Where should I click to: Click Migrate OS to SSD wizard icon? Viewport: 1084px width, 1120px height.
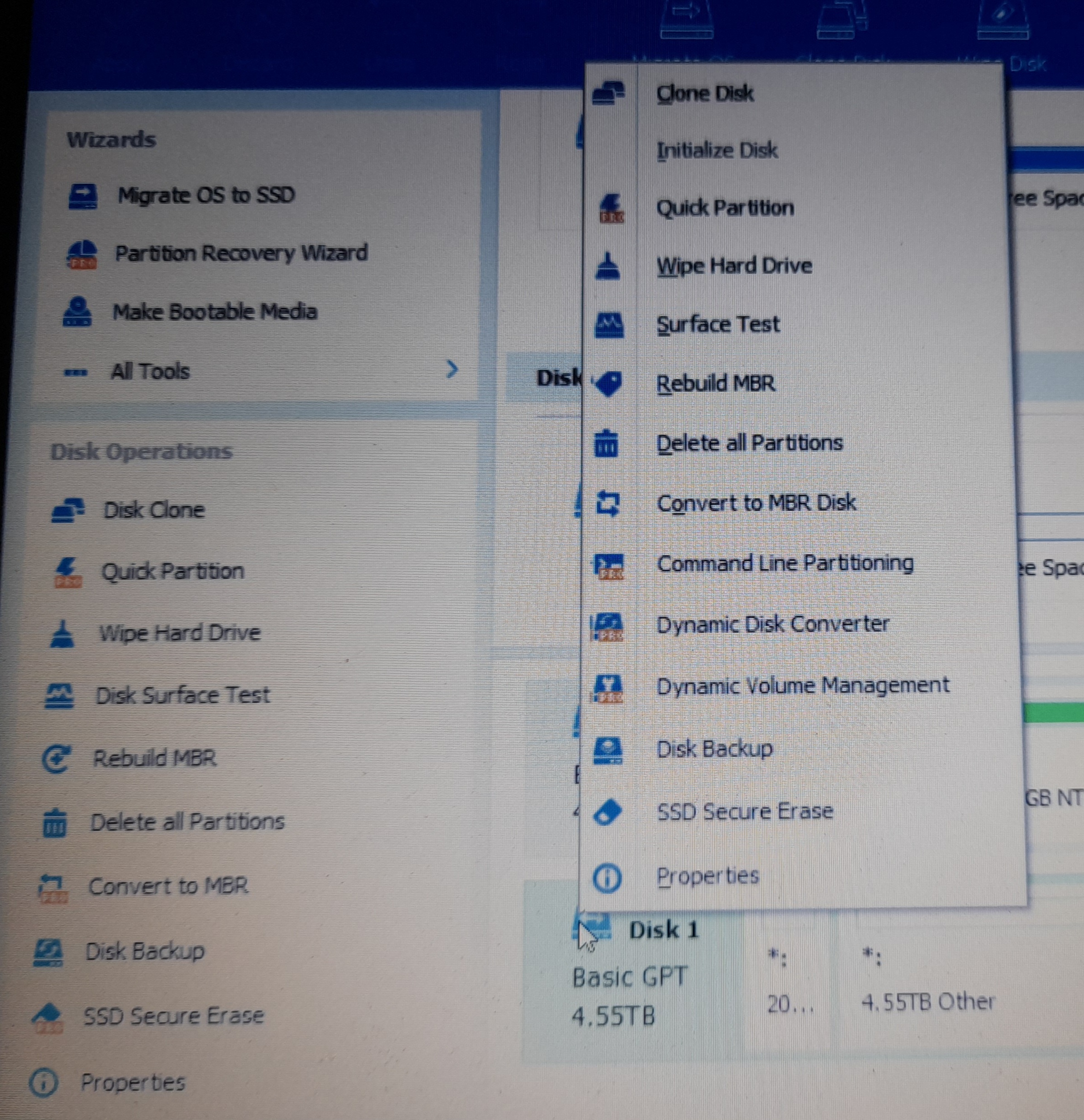click(83, 196)
